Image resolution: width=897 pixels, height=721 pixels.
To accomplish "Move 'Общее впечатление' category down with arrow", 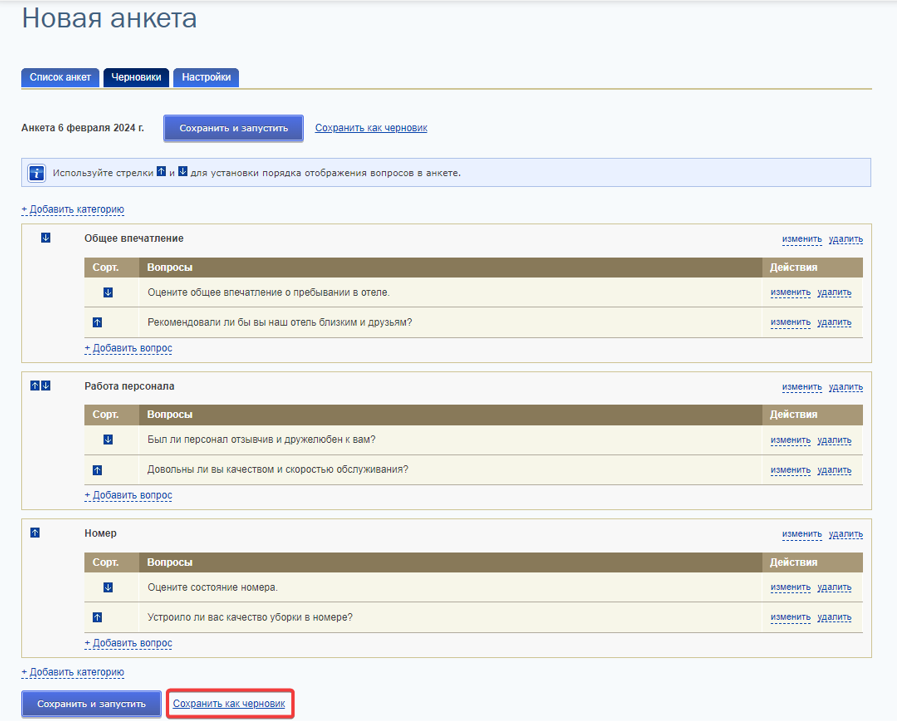I will point(46,237).
